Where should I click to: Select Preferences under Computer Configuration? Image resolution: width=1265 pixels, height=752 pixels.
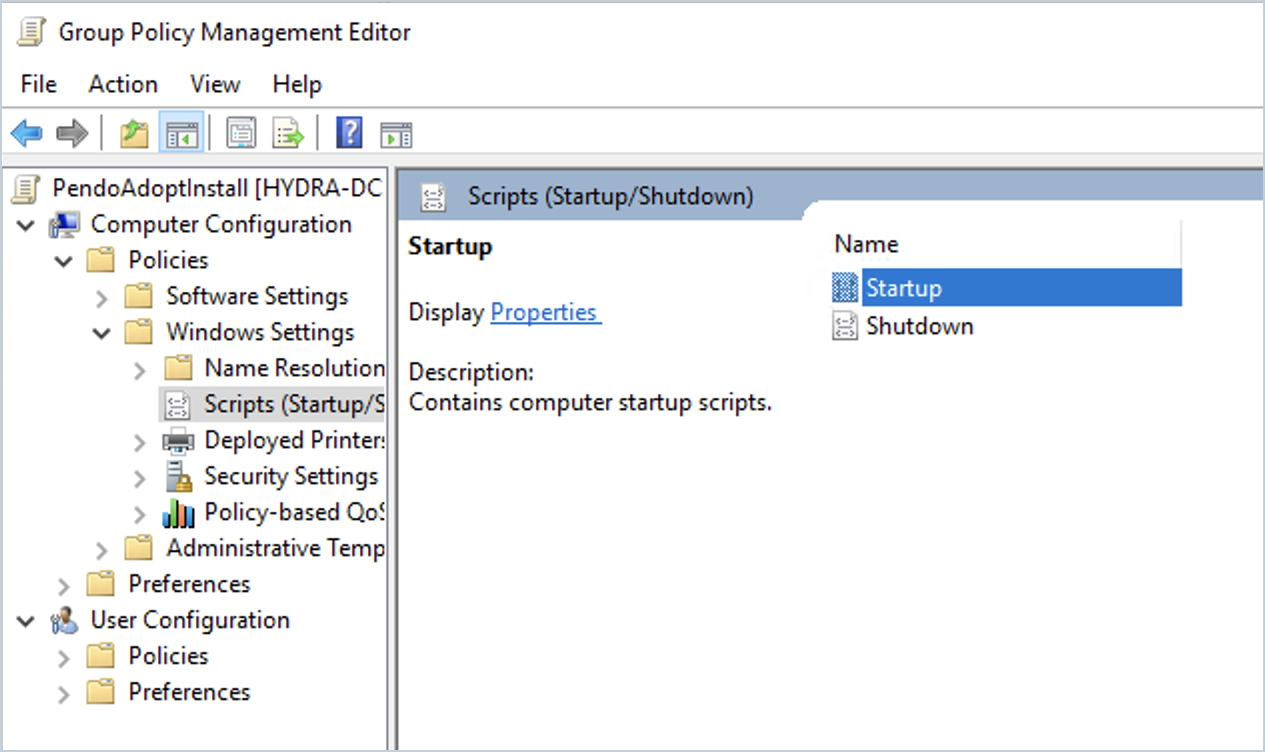click(x=189, y=584)
